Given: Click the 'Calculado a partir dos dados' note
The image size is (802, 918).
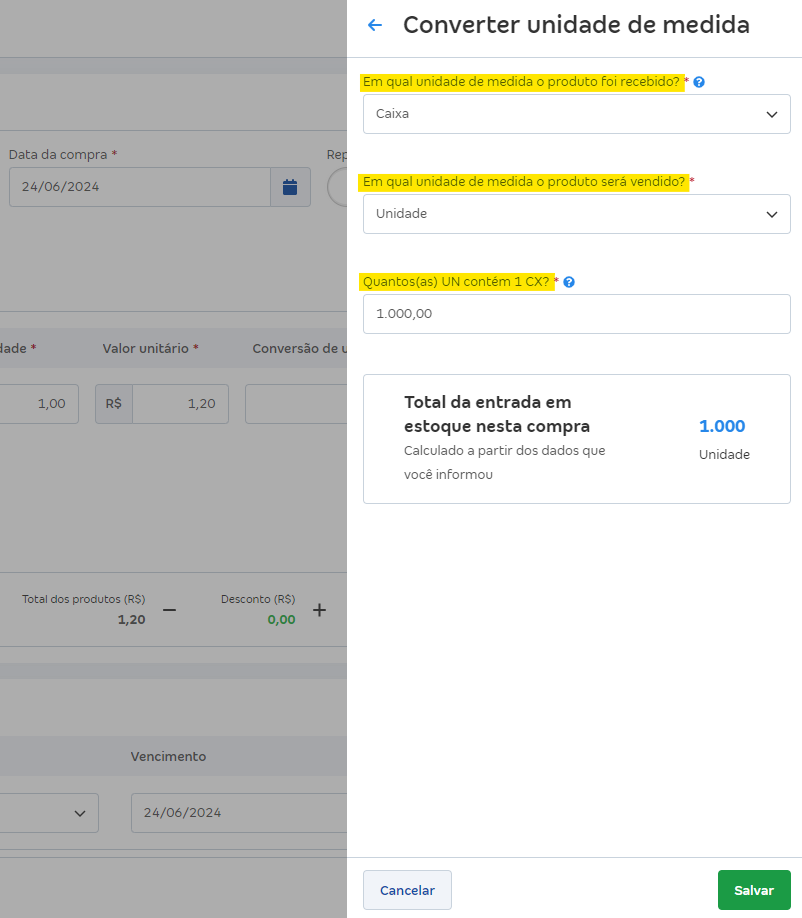Looking at the screenshot, I should coord(504,463).
